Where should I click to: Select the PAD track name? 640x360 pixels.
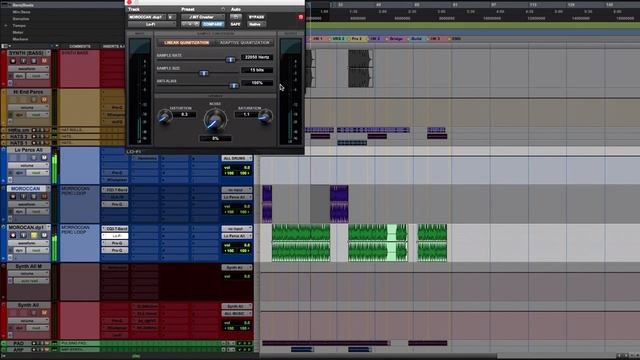pos(19,343)
